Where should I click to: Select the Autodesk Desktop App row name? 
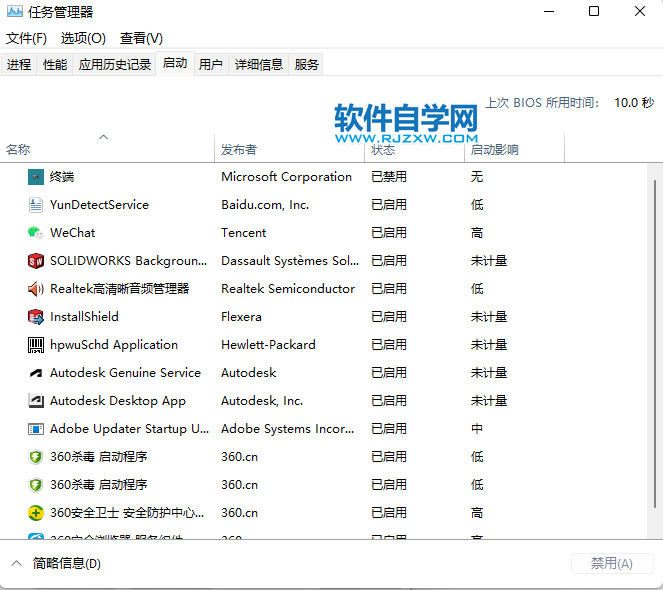click(118, 401)
